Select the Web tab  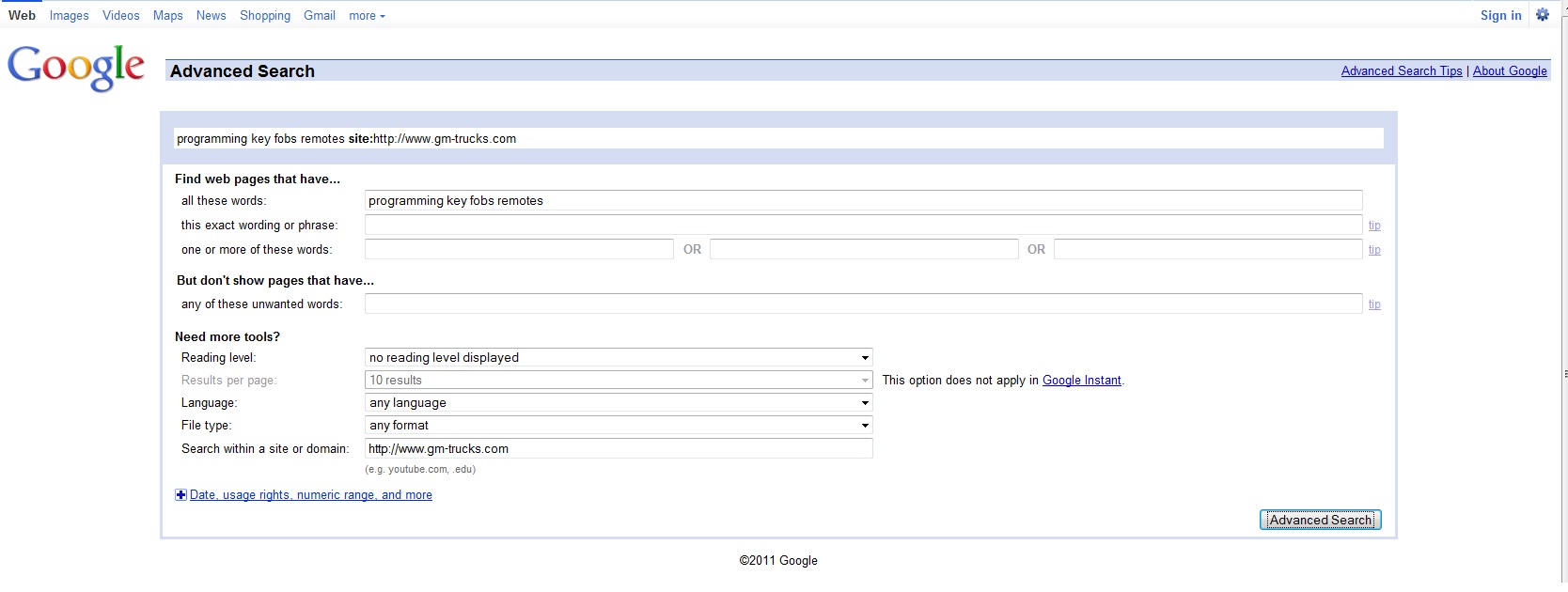click(x=22, y=15)
